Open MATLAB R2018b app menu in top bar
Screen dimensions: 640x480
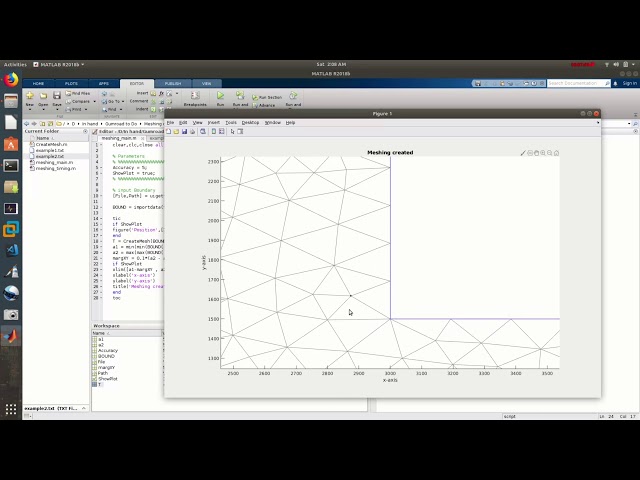[x=59, y=64]
